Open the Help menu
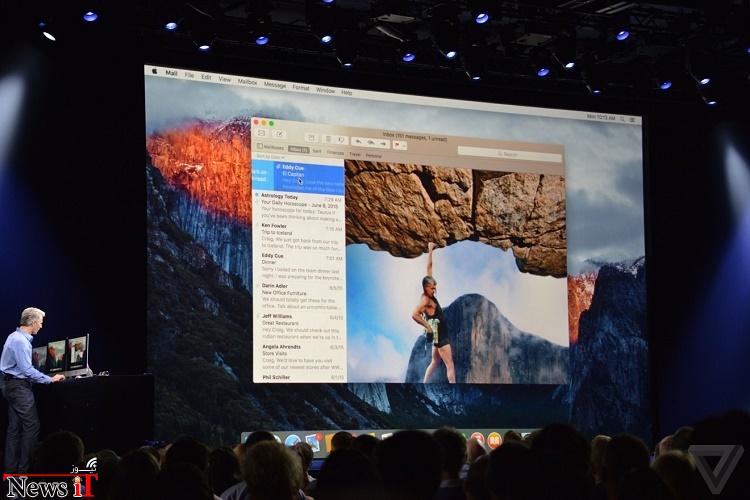This screenshot has height=500, width=750. coord(347,92)
